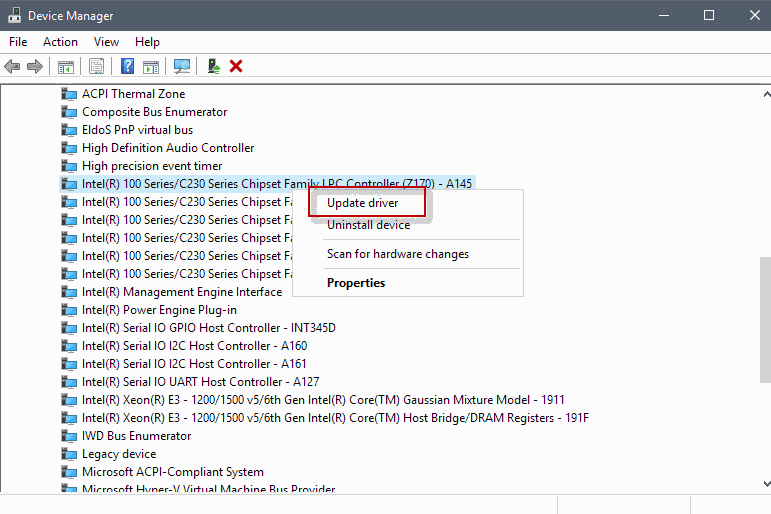771x514 pixels.
Task: Select Host Bridge/DRAM Registers - 191F device
Action: (x=335, y=418)
